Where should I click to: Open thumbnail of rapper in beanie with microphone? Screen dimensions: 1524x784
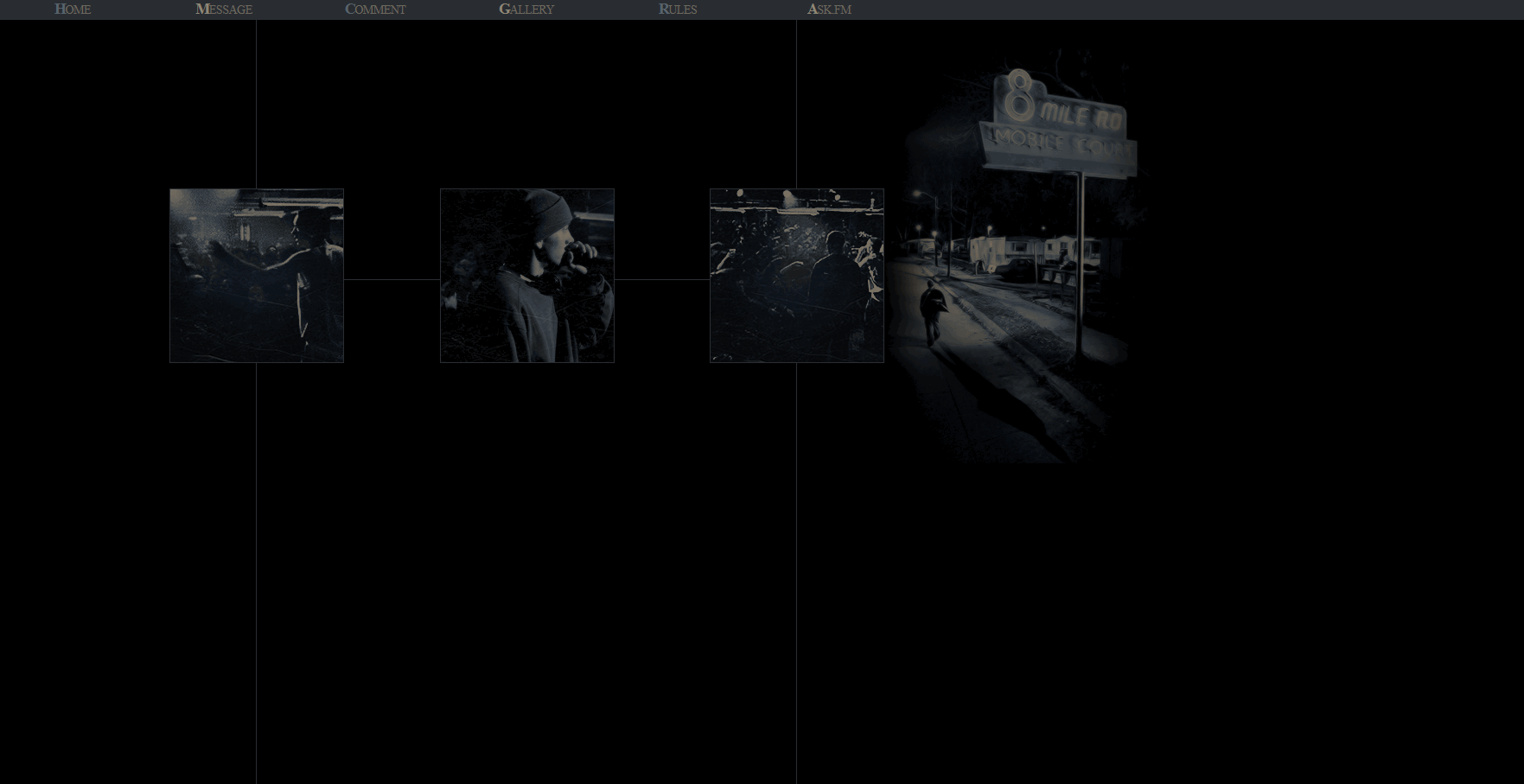[x=527, y=276]
